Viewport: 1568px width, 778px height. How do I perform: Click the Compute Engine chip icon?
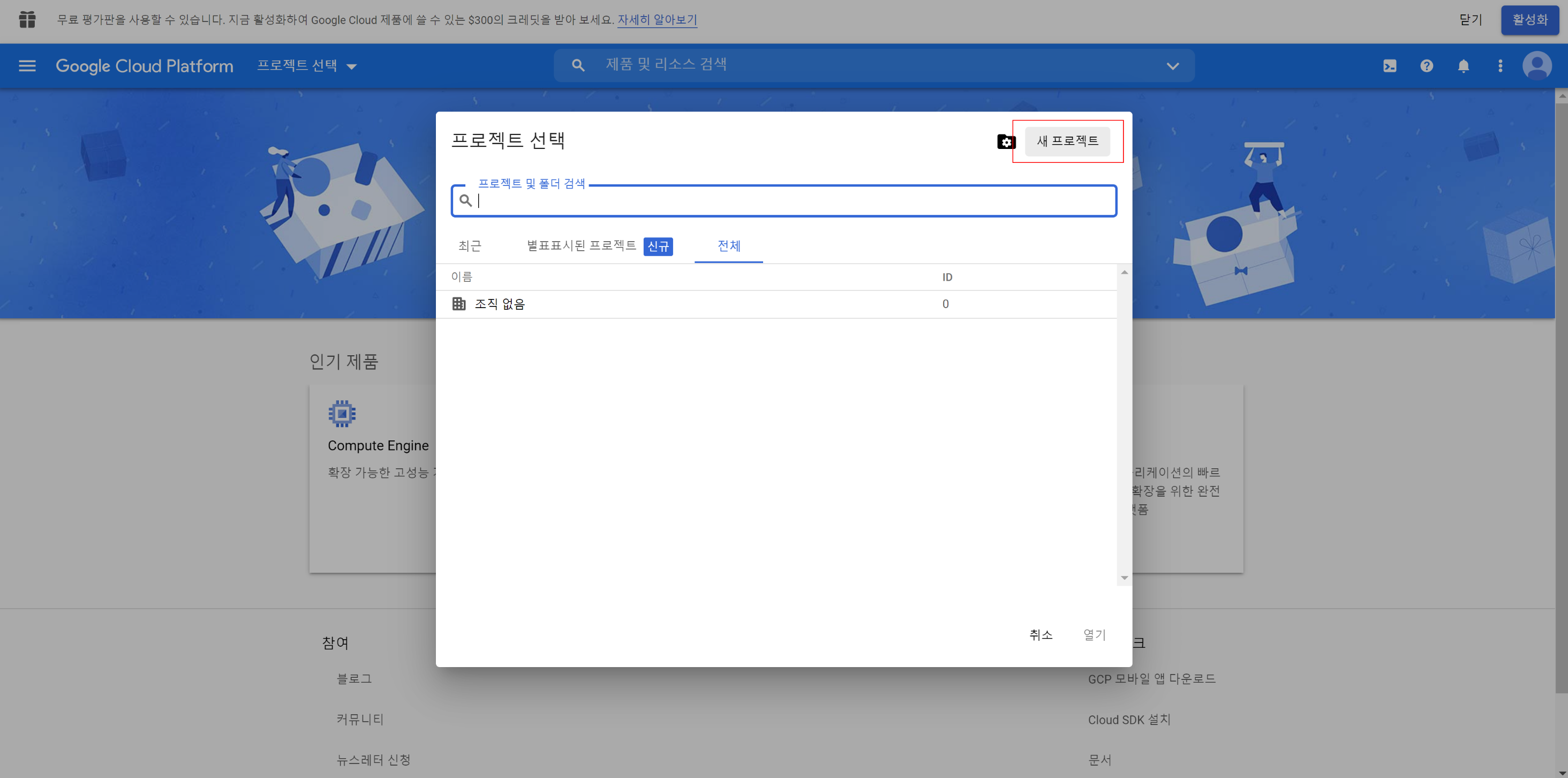(342, 414)
